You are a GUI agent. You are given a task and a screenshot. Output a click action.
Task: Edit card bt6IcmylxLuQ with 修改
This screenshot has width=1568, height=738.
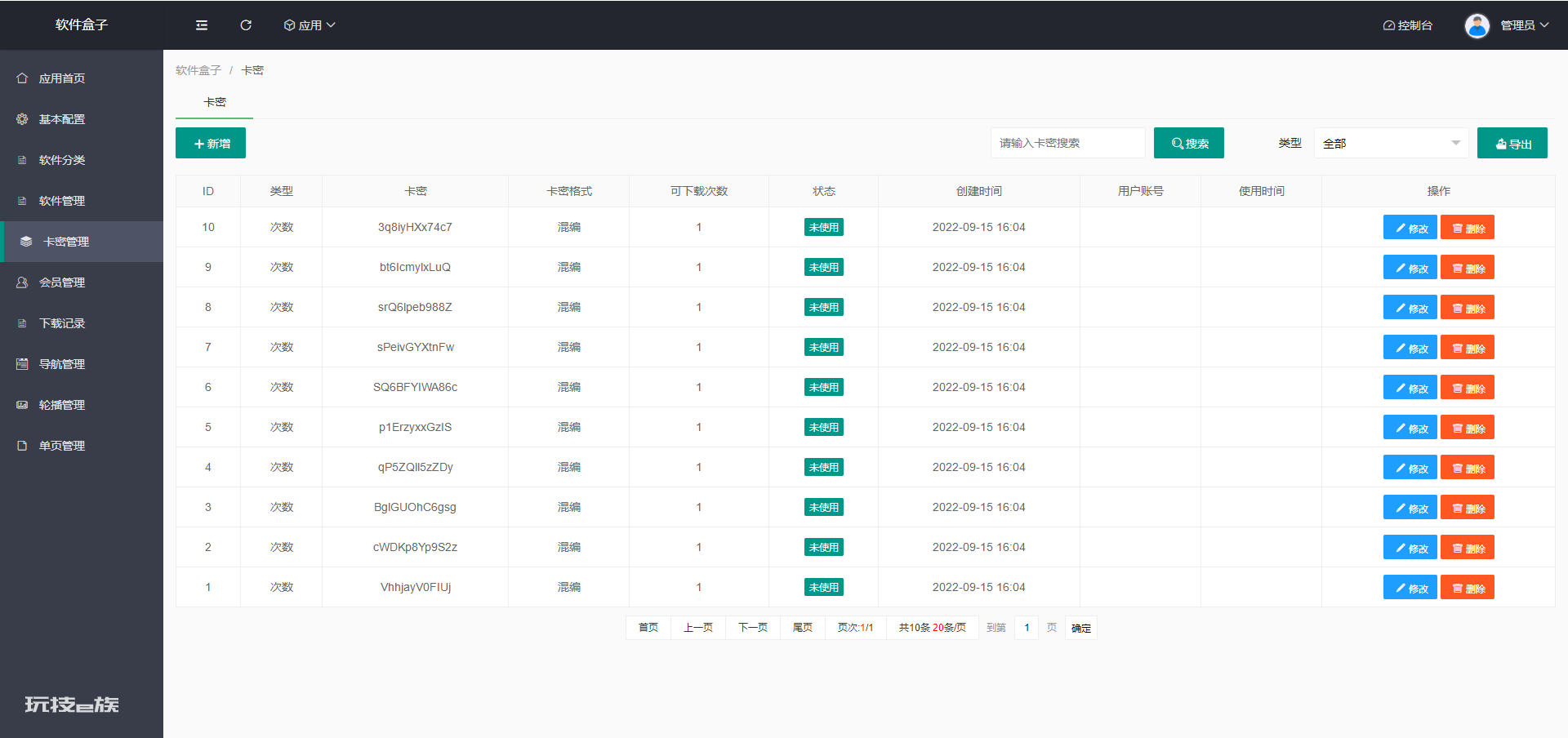pyautogui.click(x=1410, y=267)
